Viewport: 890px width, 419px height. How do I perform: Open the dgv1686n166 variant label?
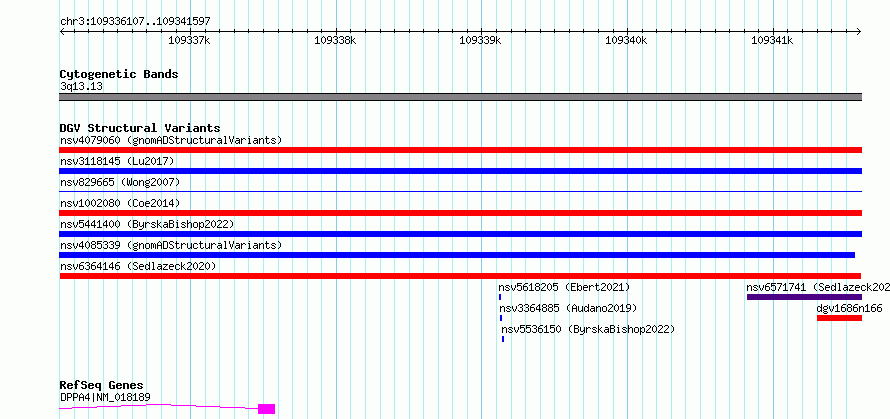(850, 308)
